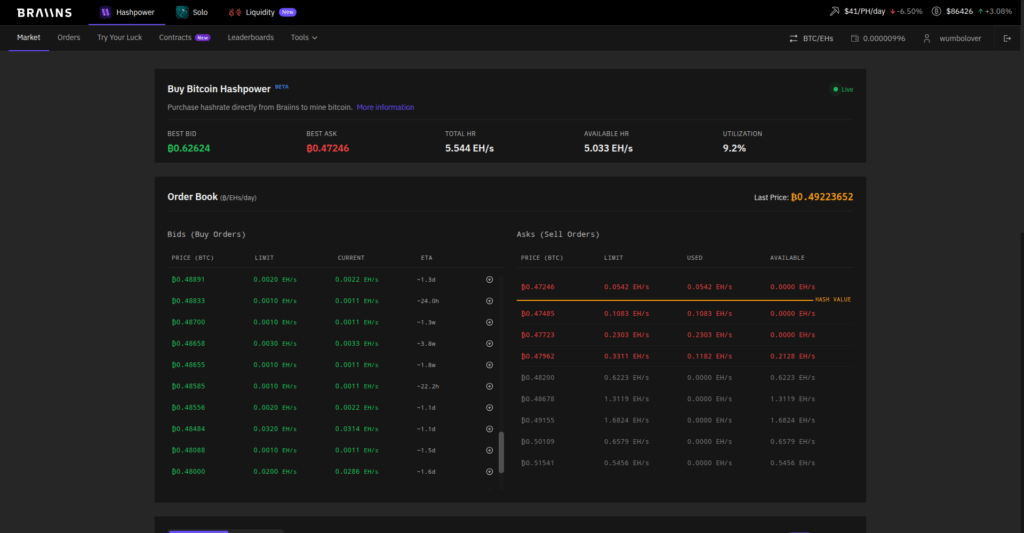Select ask price 0.47962

(537, 357)
